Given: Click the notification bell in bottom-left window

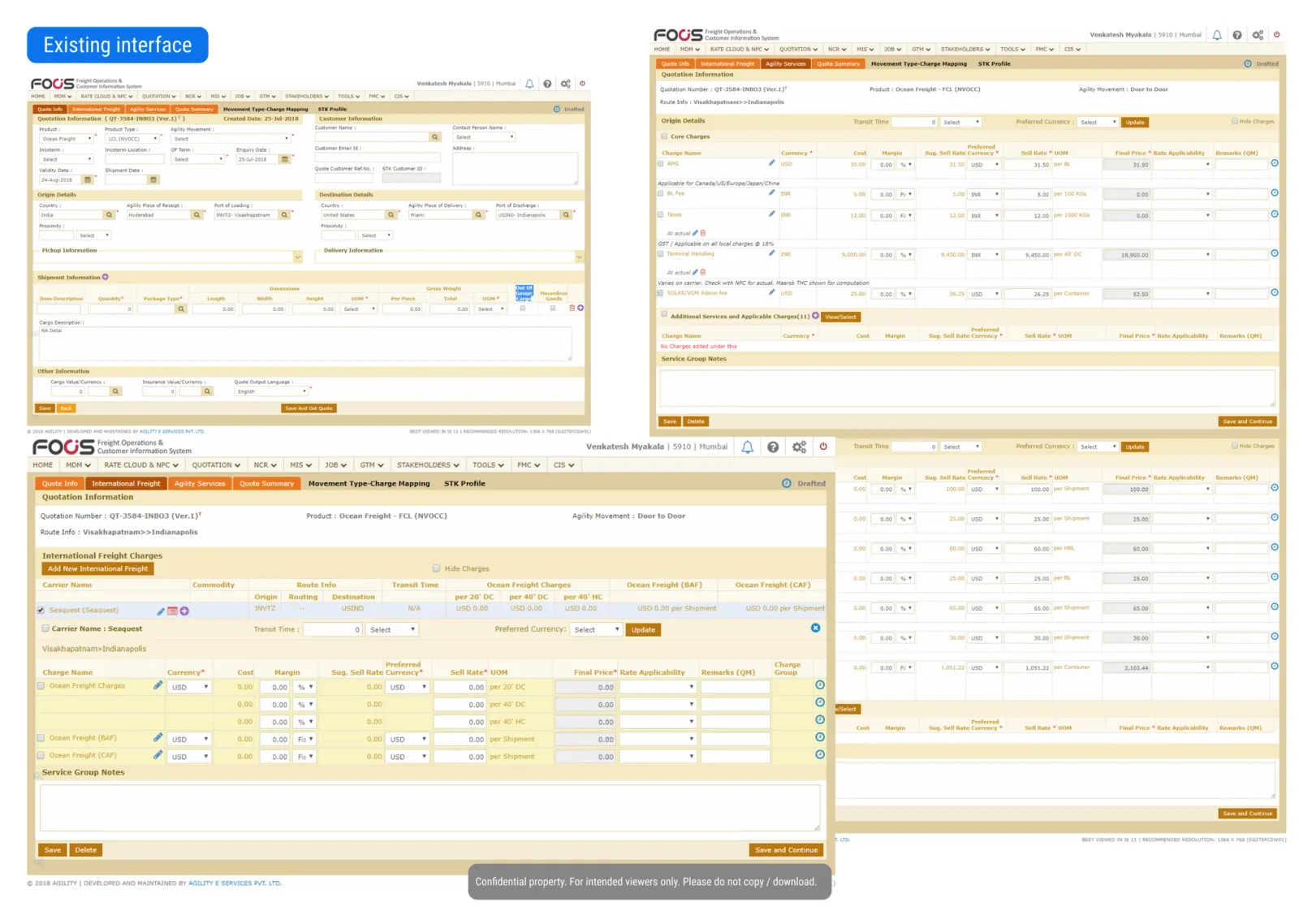Looking at the screenshot, I should point(747,447).
